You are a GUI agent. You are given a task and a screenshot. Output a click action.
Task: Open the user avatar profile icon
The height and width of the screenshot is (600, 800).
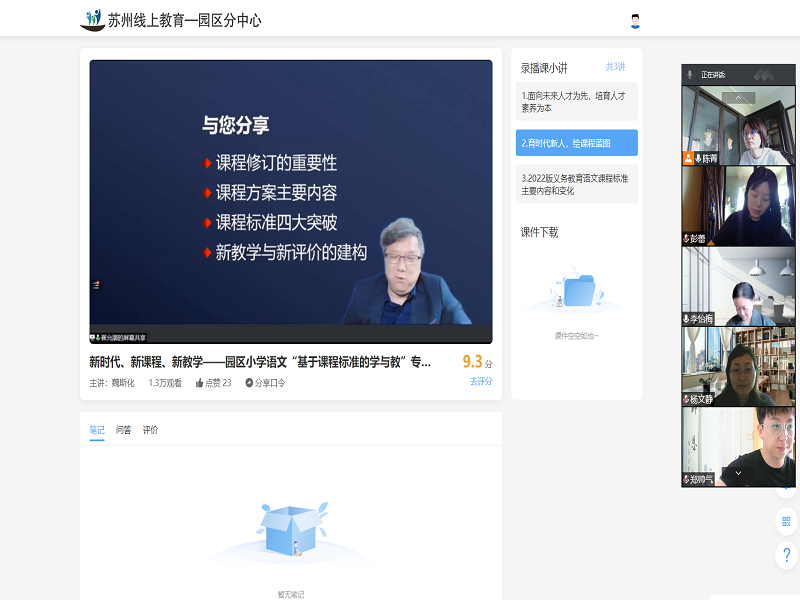(x=635, y=21)
